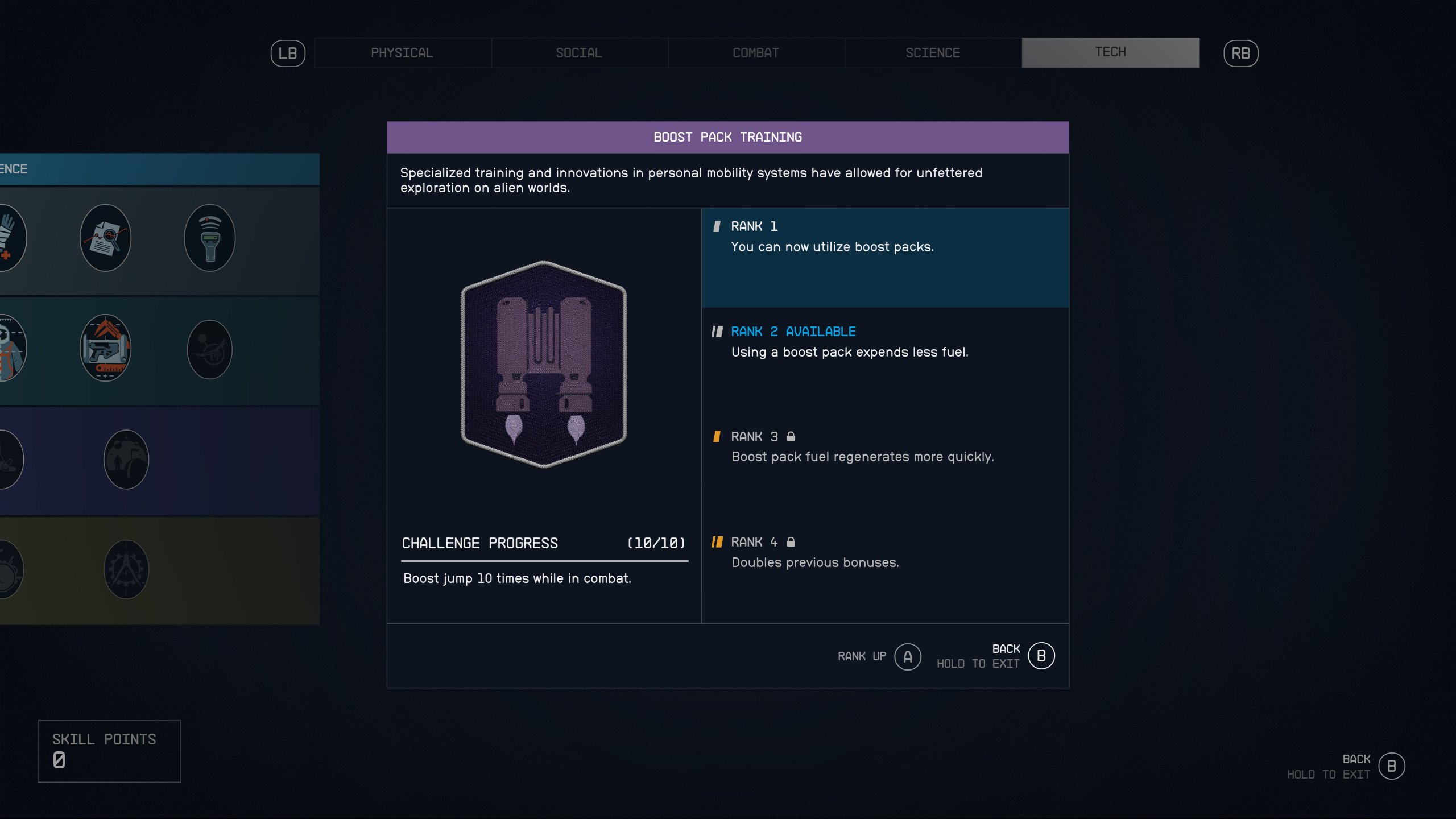
Task: Select the SCIENCE tab in skill menu
Action: pos(933,52)
